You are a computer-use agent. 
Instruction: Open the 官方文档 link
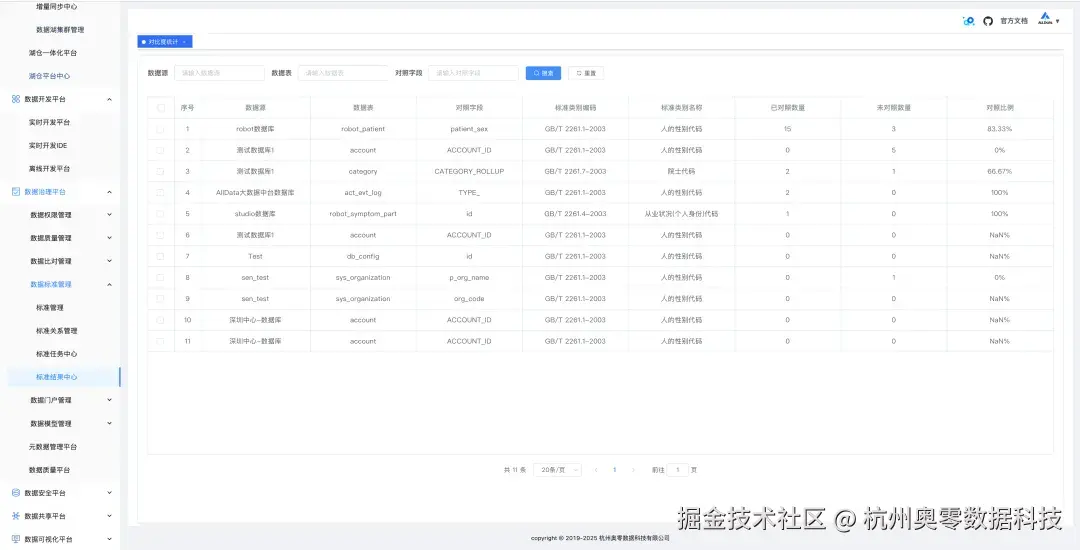(x=1014, y=21)
